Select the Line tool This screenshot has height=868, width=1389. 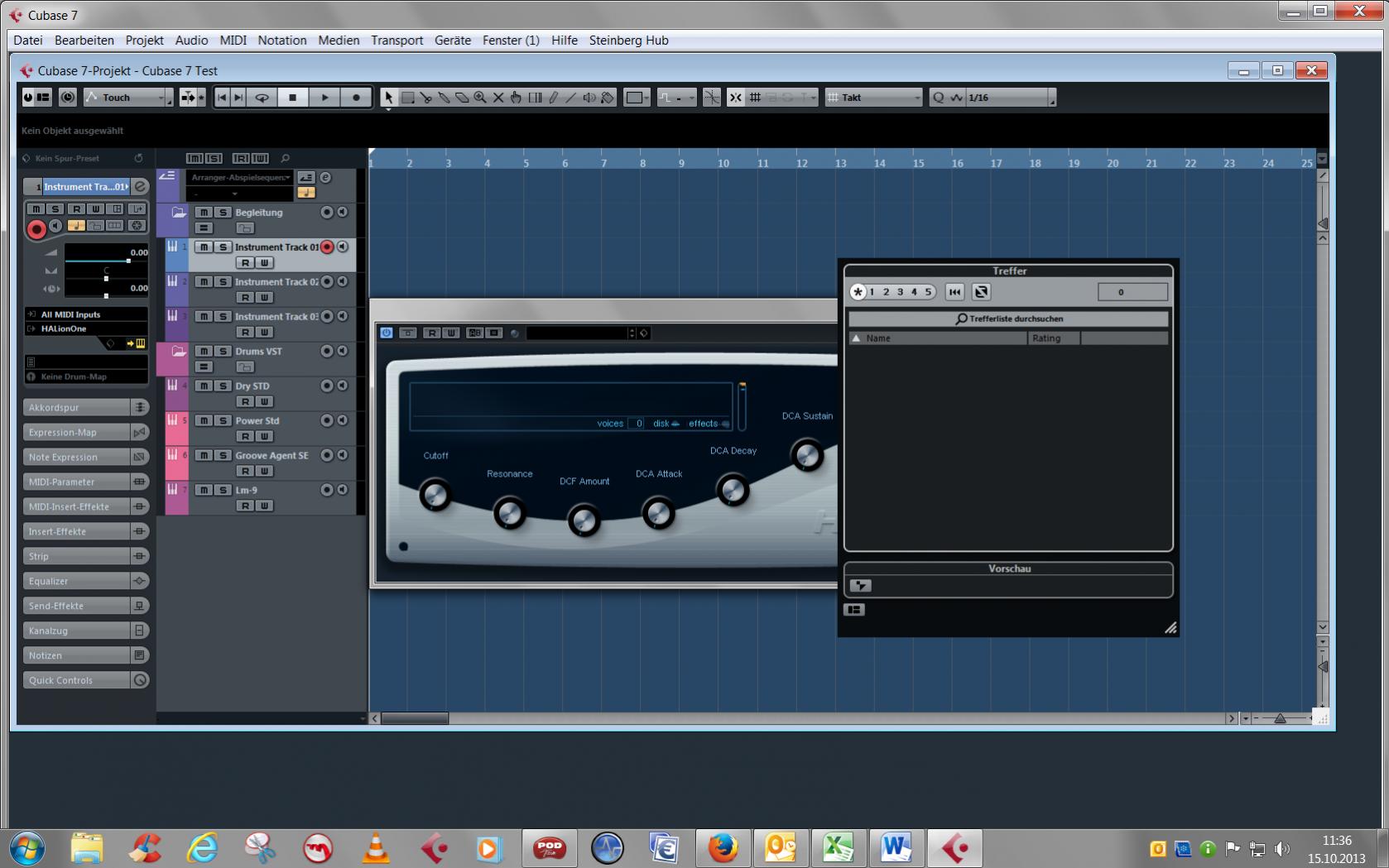pyautogui.click(x=571, y=98)
